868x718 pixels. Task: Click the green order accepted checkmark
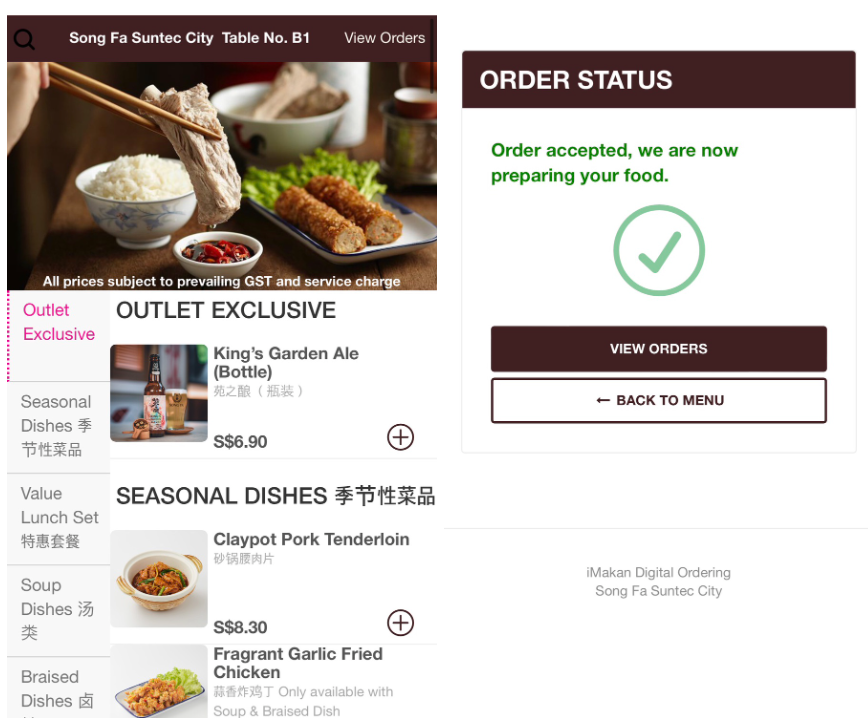click(659, 250)
